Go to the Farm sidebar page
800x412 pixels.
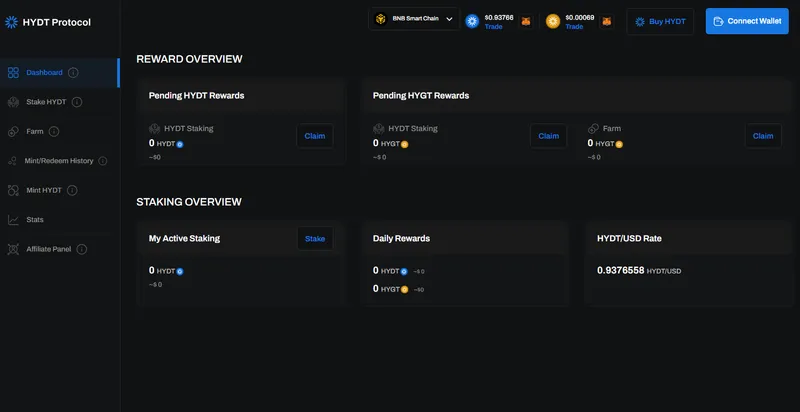coord(35,132)
